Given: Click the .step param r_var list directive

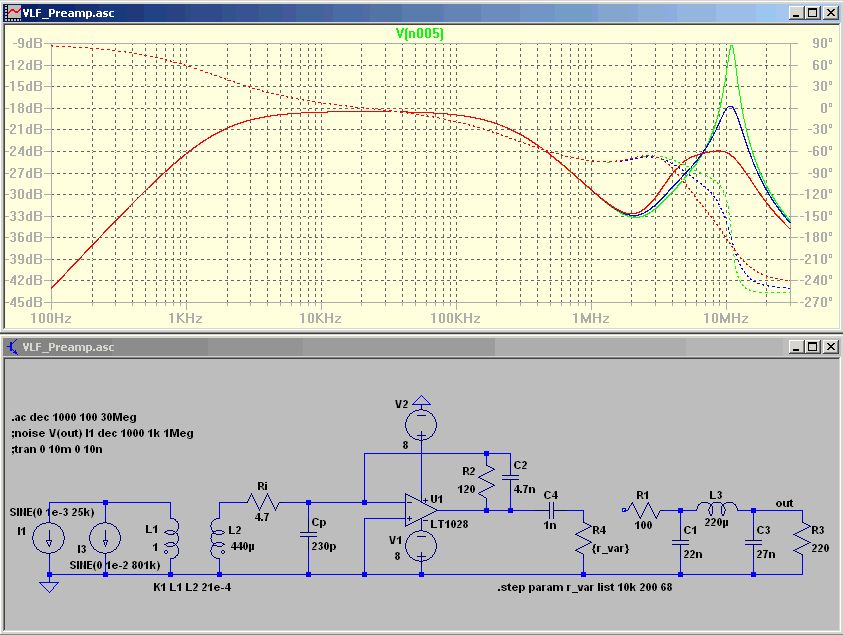Looking at the screenshot, I should point(584,587).
